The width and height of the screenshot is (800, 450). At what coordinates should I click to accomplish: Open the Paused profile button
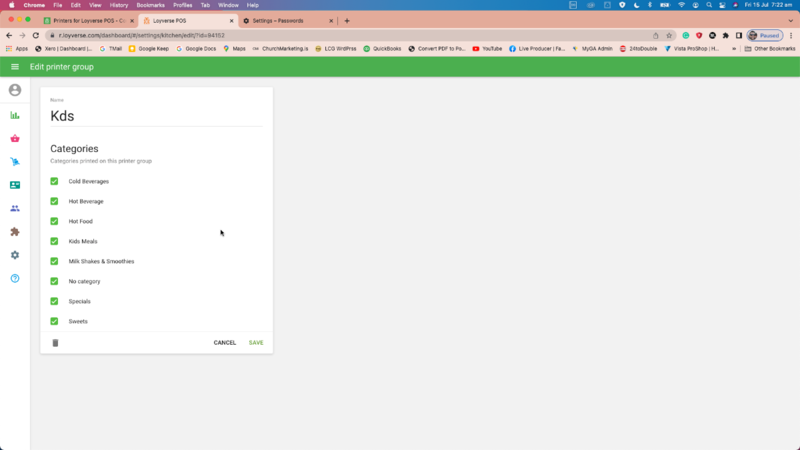coord(765,35)
